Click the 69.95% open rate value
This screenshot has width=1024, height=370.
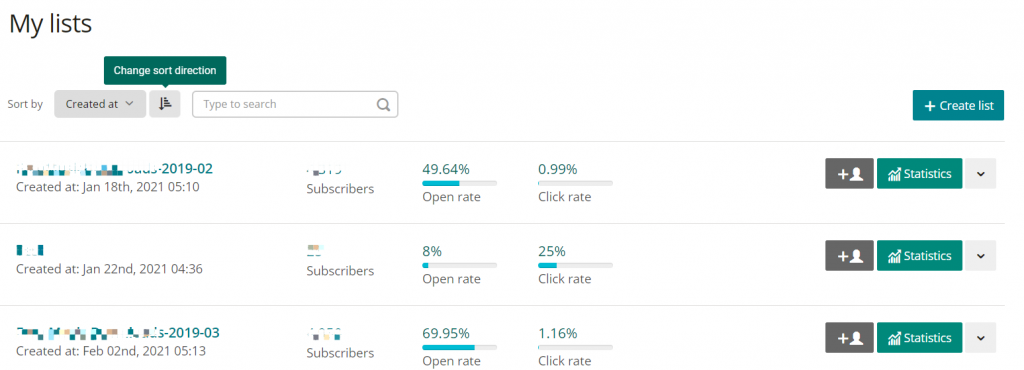[446, 333]
